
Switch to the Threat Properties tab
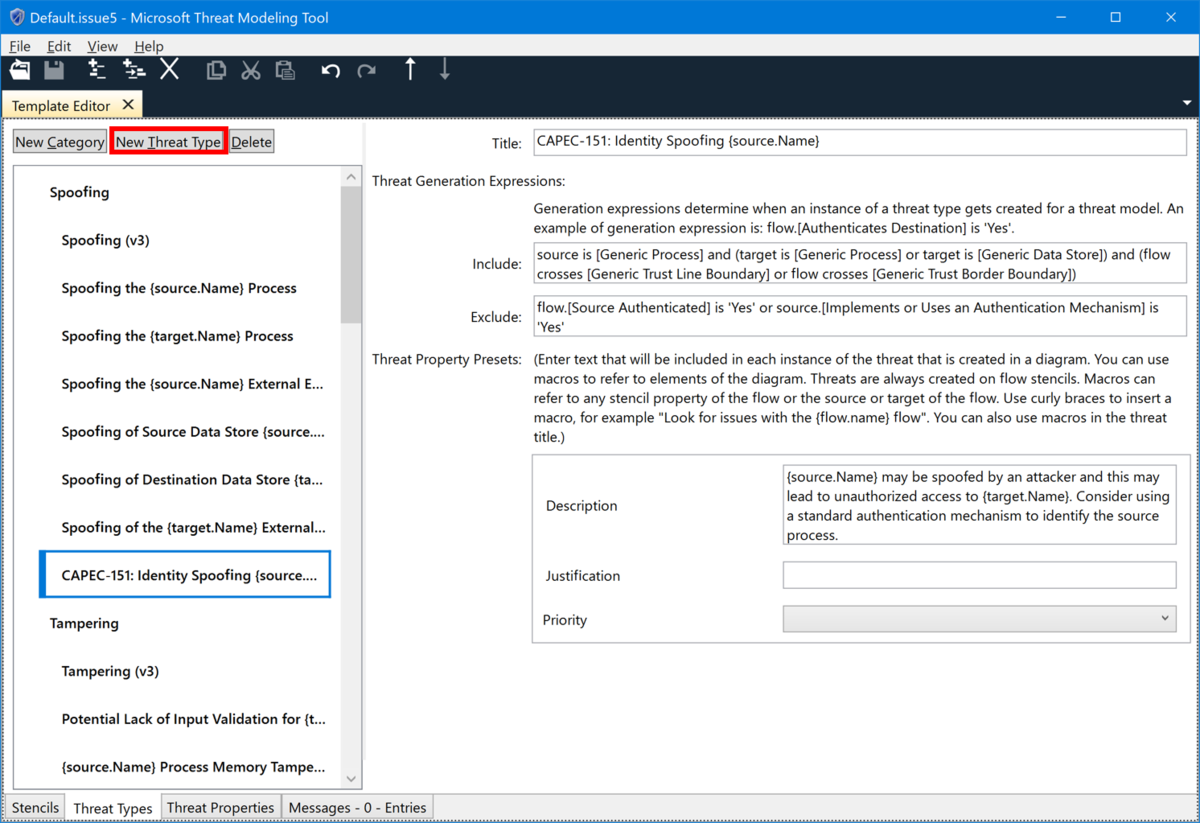(220, 807)
